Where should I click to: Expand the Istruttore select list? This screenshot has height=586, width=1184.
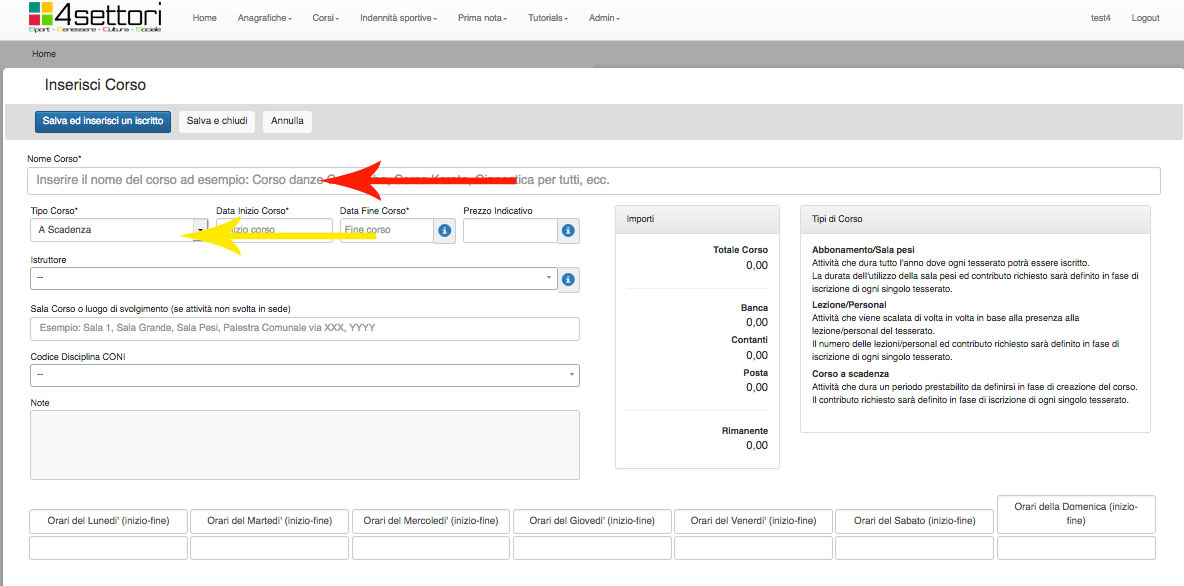[293, 278]
